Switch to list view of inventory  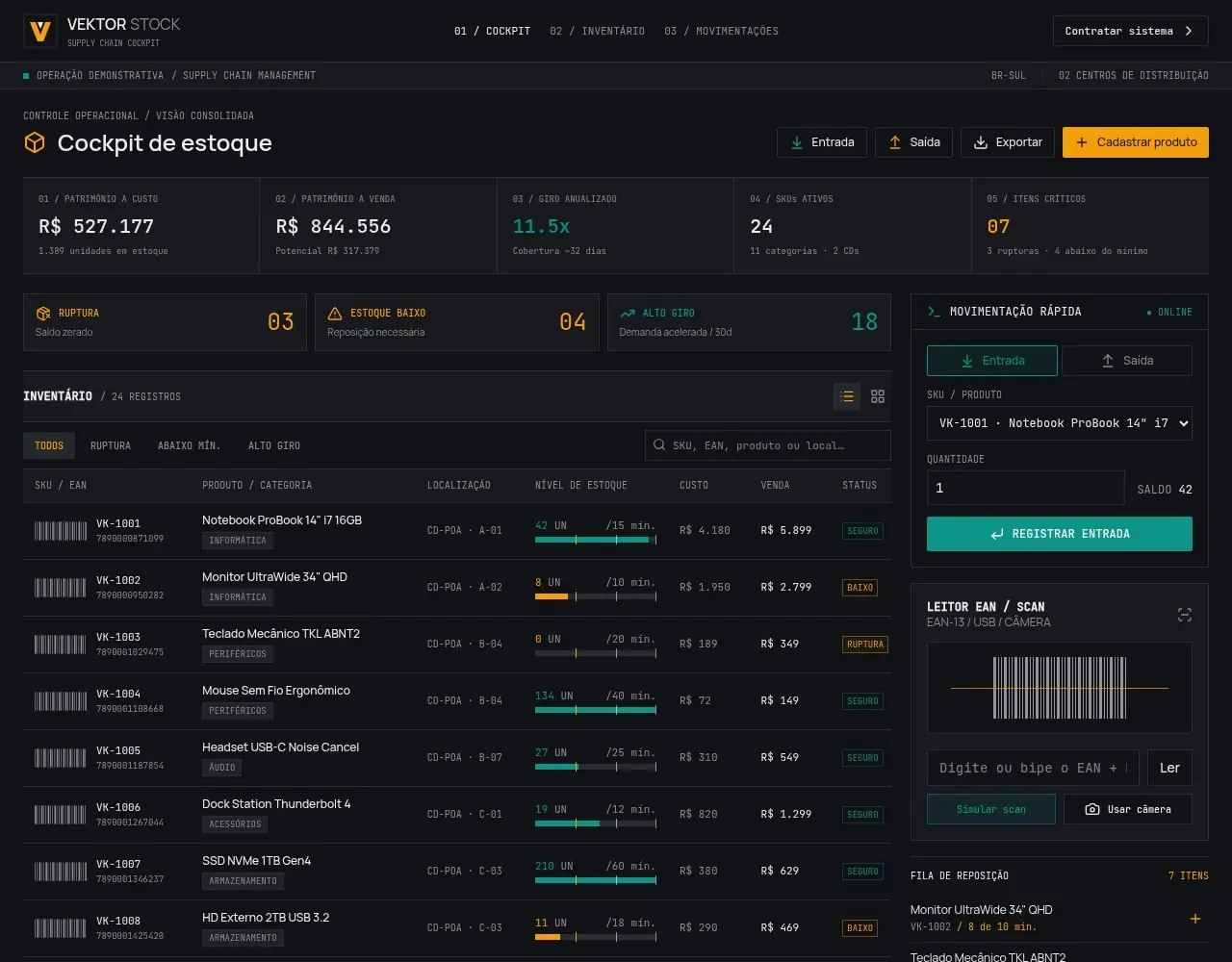(847, 396)
